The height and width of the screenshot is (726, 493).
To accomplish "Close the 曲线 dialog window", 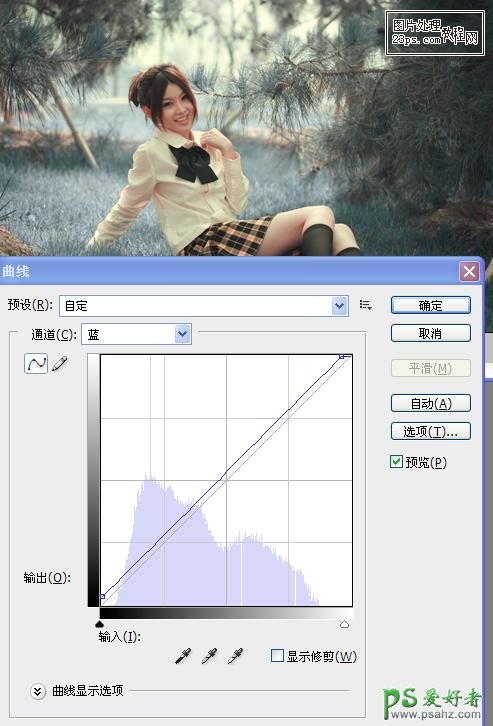I will [469, 271].
